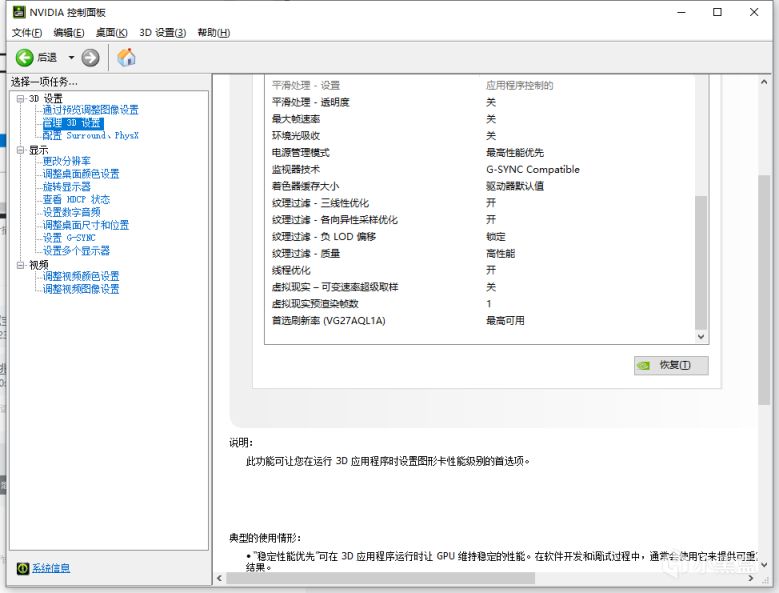Select the 纹理过滤 - 三线性优化 row
Image resolution: width=779 pixels, height=593 pixels.
pyautogui.click(x=480, y=203)
